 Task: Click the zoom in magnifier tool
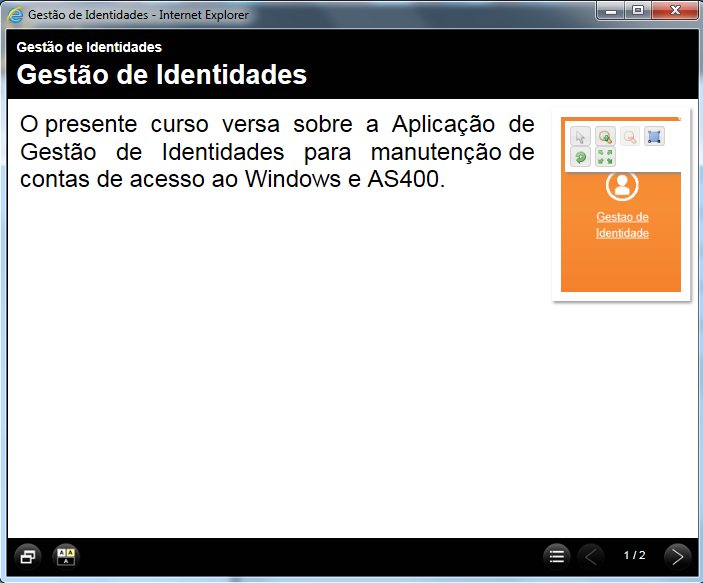coord(605,136)
